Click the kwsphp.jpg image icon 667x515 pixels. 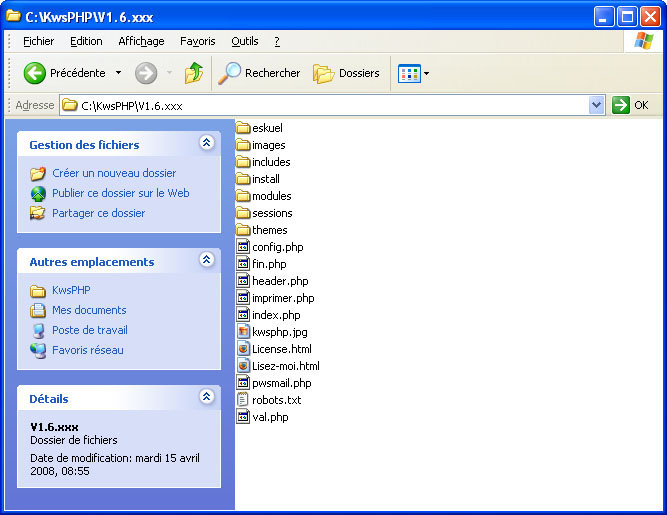[x=243, y=332]
